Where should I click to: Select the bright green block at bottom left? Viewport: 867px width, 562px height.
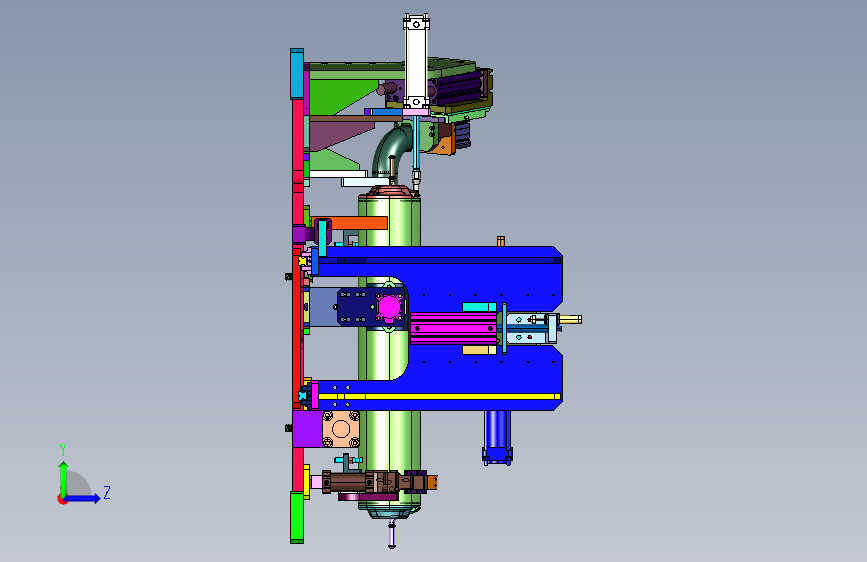pyautogui.click(x=297, y=517)
